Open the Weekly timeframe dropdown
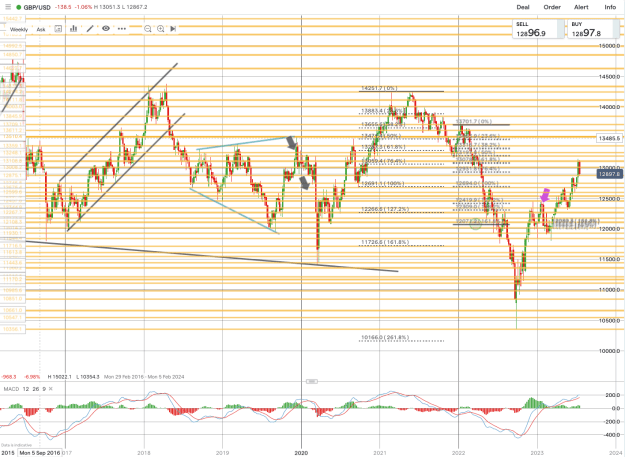The height and width of the screenshot is (457, 625). [x=19, y=29]
